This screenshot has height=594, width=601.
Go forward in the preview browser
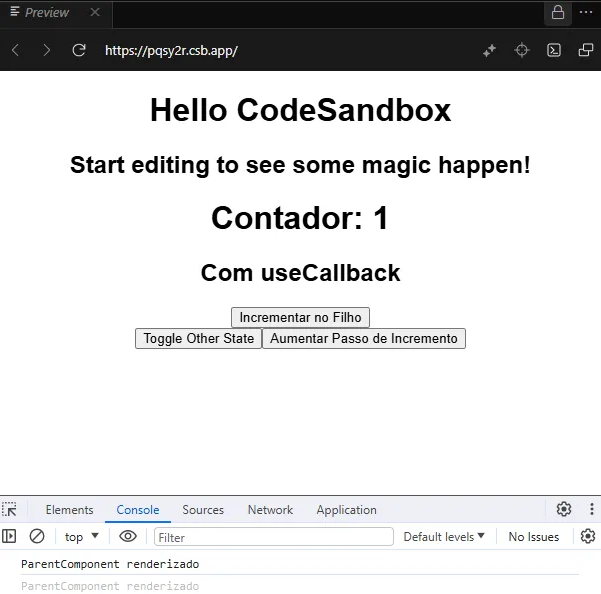click(x=46, y=50)
